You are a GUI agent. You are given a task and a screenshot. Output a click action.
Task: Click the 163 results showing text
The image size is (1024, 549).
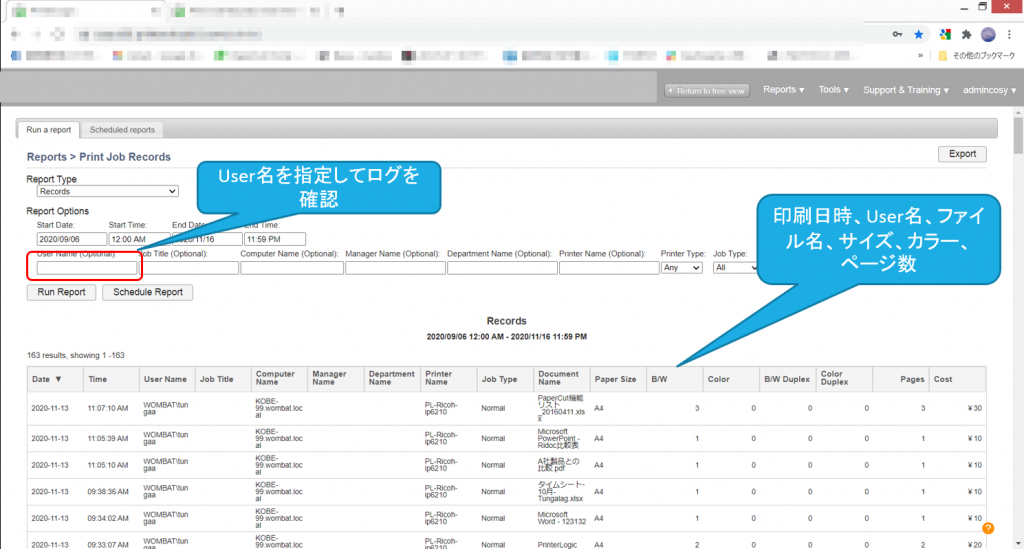pyautogui.click(x=76, y=356)
